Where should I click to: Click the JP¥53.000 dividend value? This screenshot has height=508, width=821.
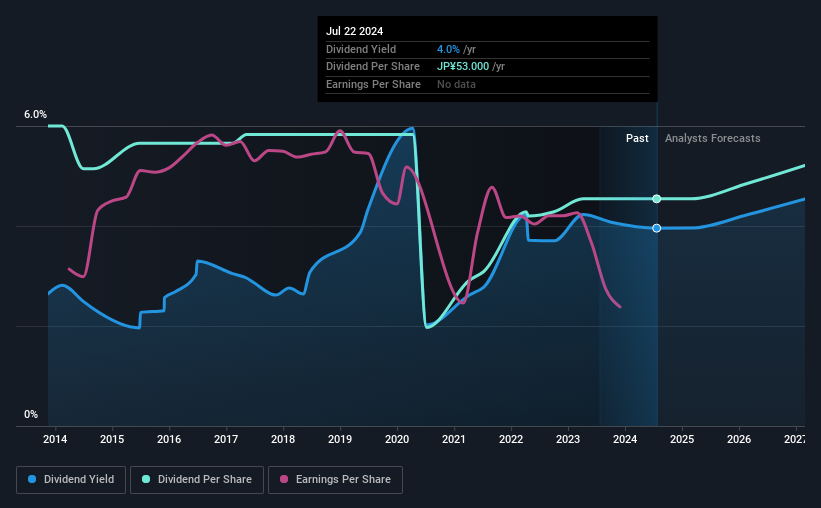tap(463, 67)
